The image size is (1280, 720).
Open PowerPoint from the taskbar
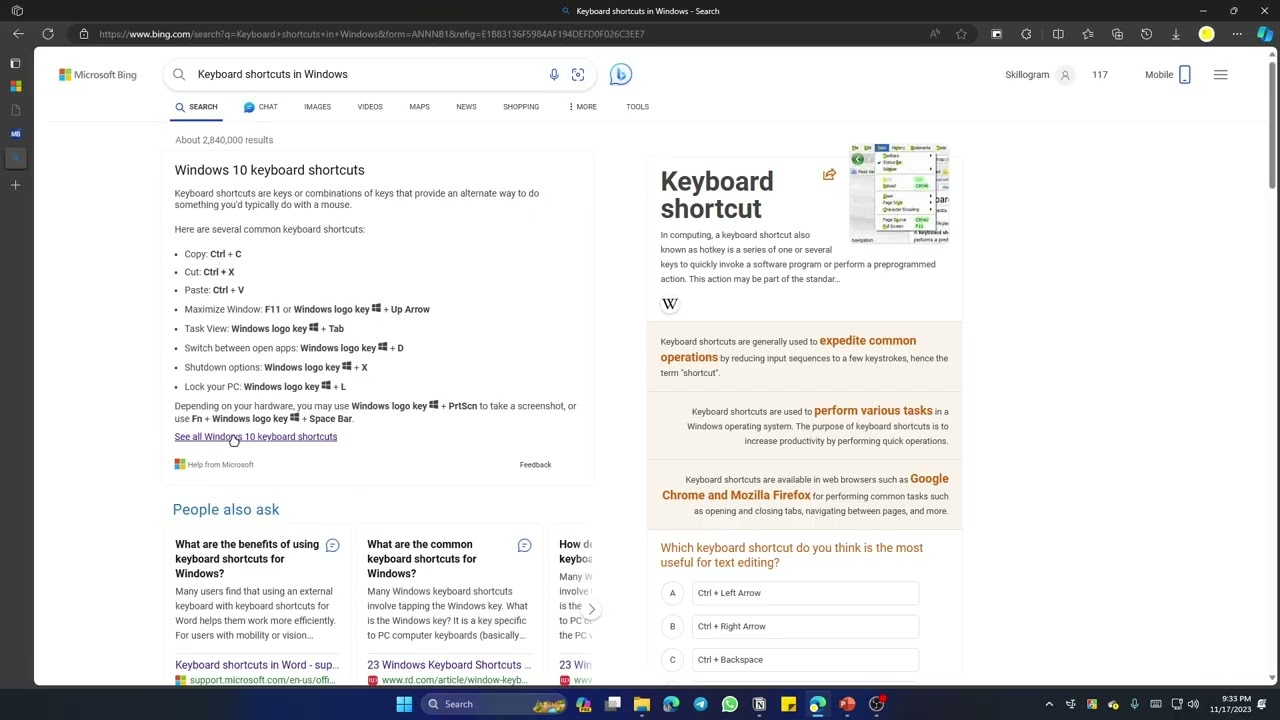tap(847, 704)
